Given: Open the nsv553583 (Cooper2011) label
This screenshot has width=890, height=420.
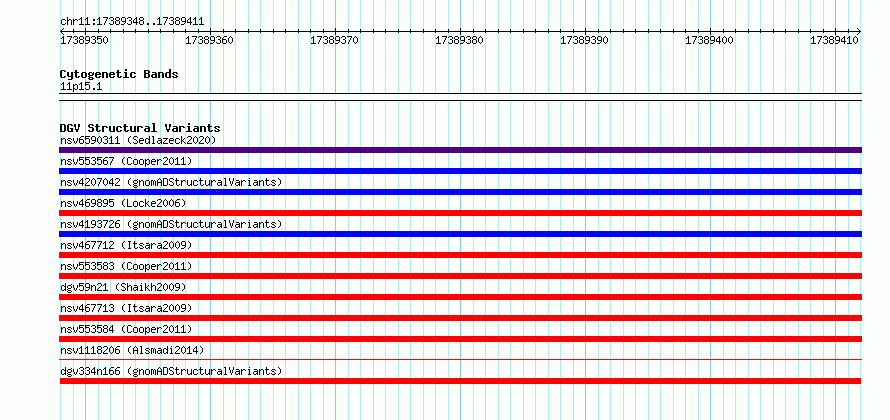Looking at the screenshot, I should 126,266.
